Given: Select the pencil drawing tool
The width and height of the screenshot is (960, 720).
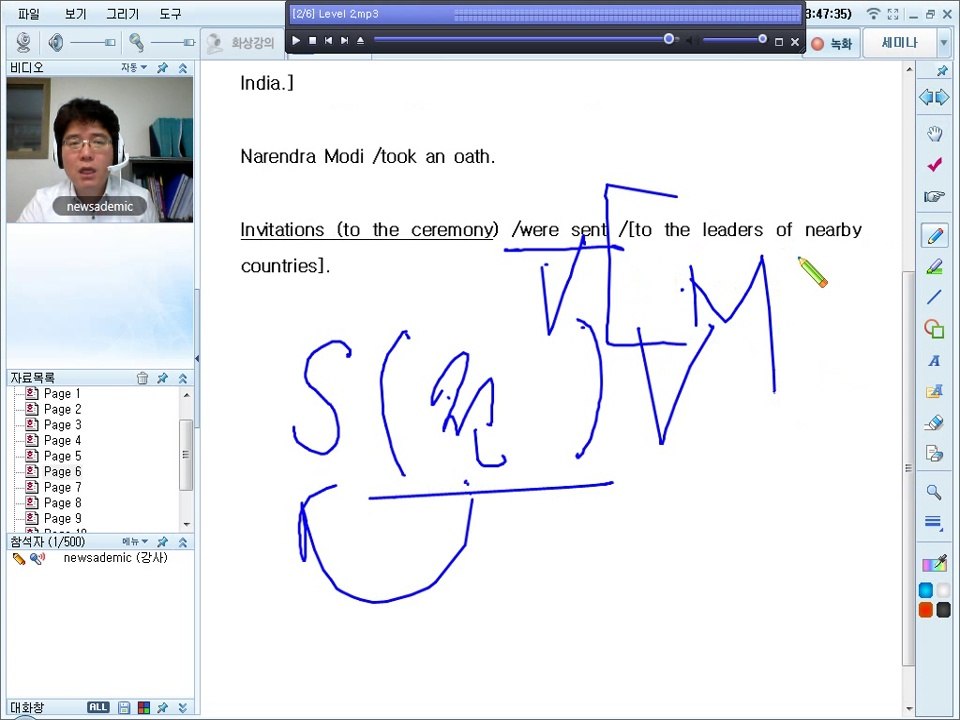Looking at the screenshot, I should (x=934, y=236).
